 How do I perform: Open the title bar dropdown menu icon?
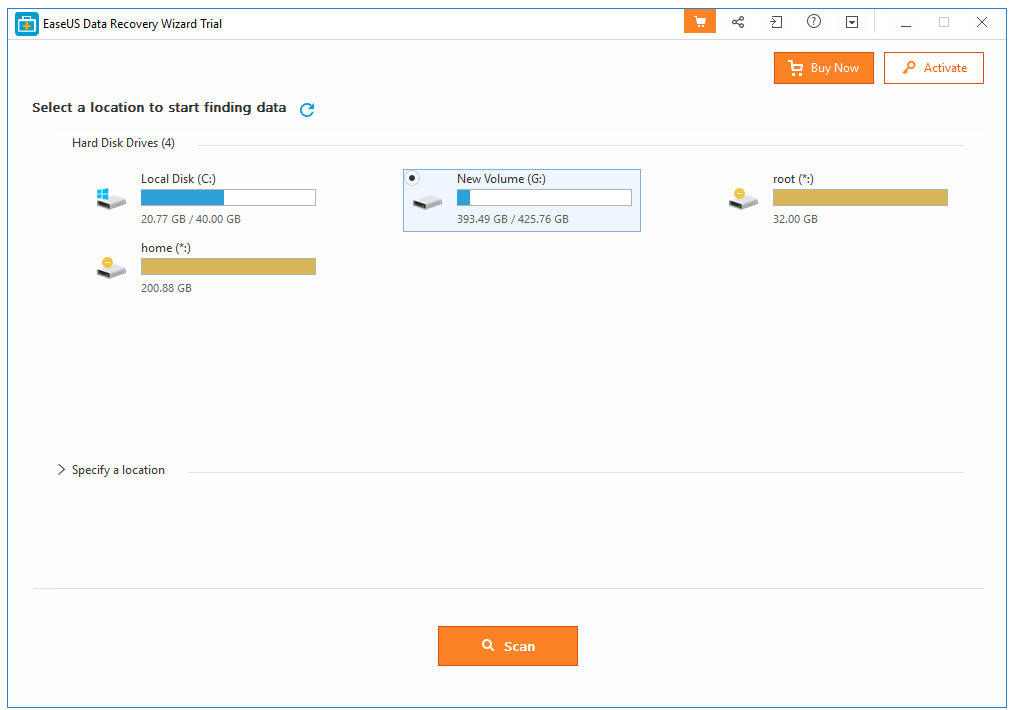click(x=851, y=23)
